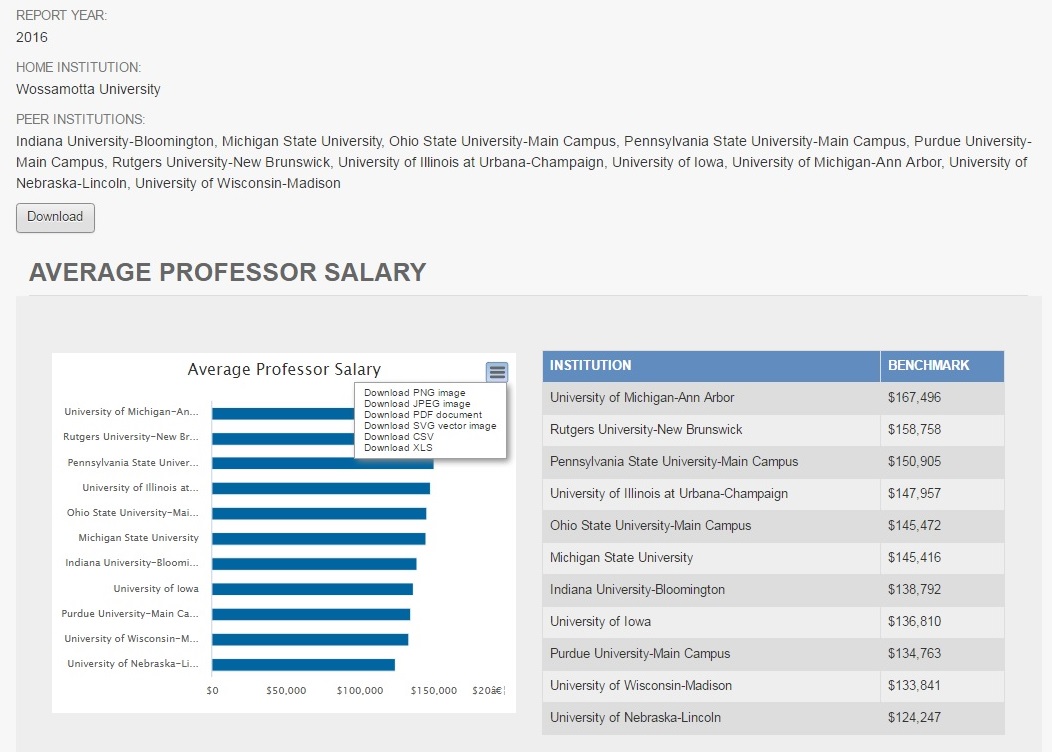1052x752 pixels.
Task: Click the PEER INSTITUTIONS label
Action: [81, 119]
